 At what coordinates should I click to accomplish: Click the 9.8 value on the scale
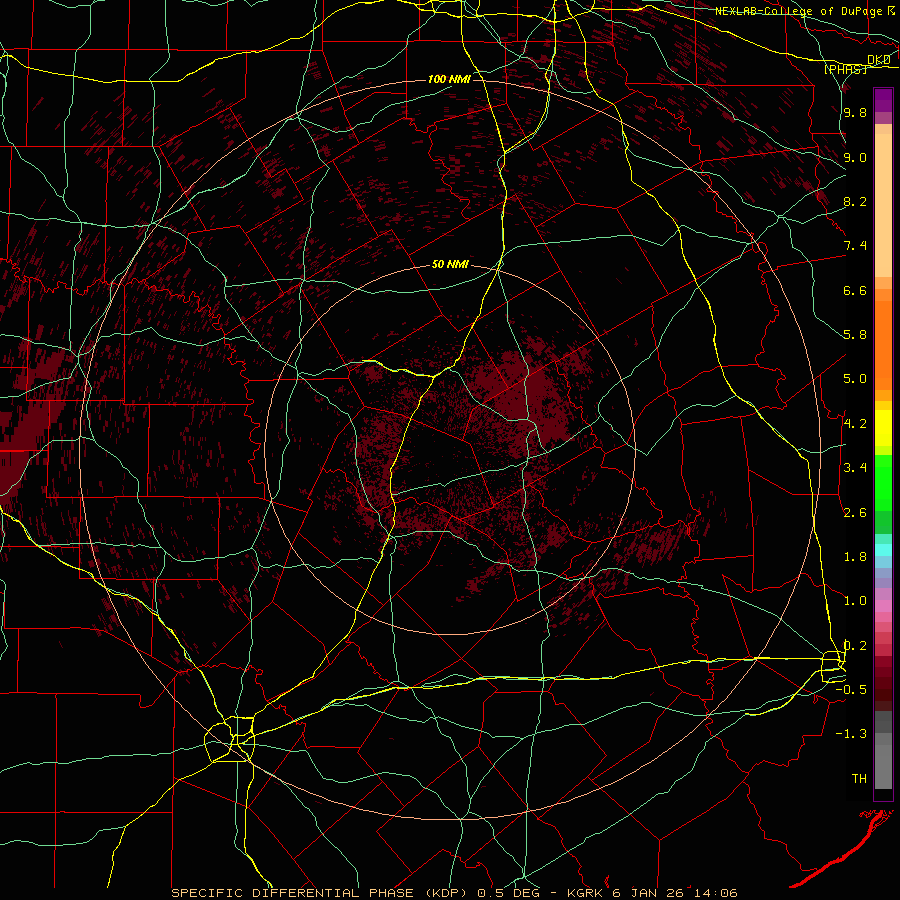[x=855, y=113]
